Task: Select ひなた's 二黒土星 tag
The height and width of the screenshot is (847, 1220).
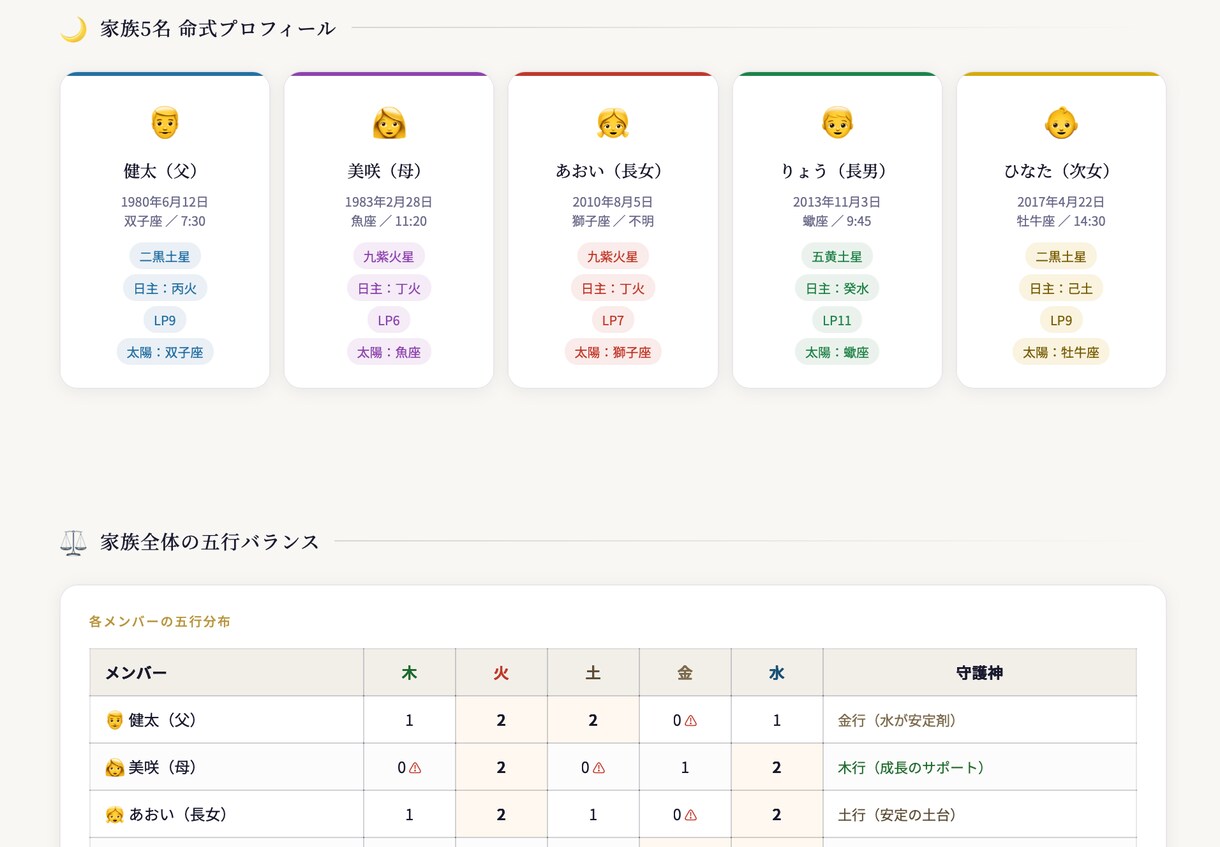Action: click(1061, 256)
